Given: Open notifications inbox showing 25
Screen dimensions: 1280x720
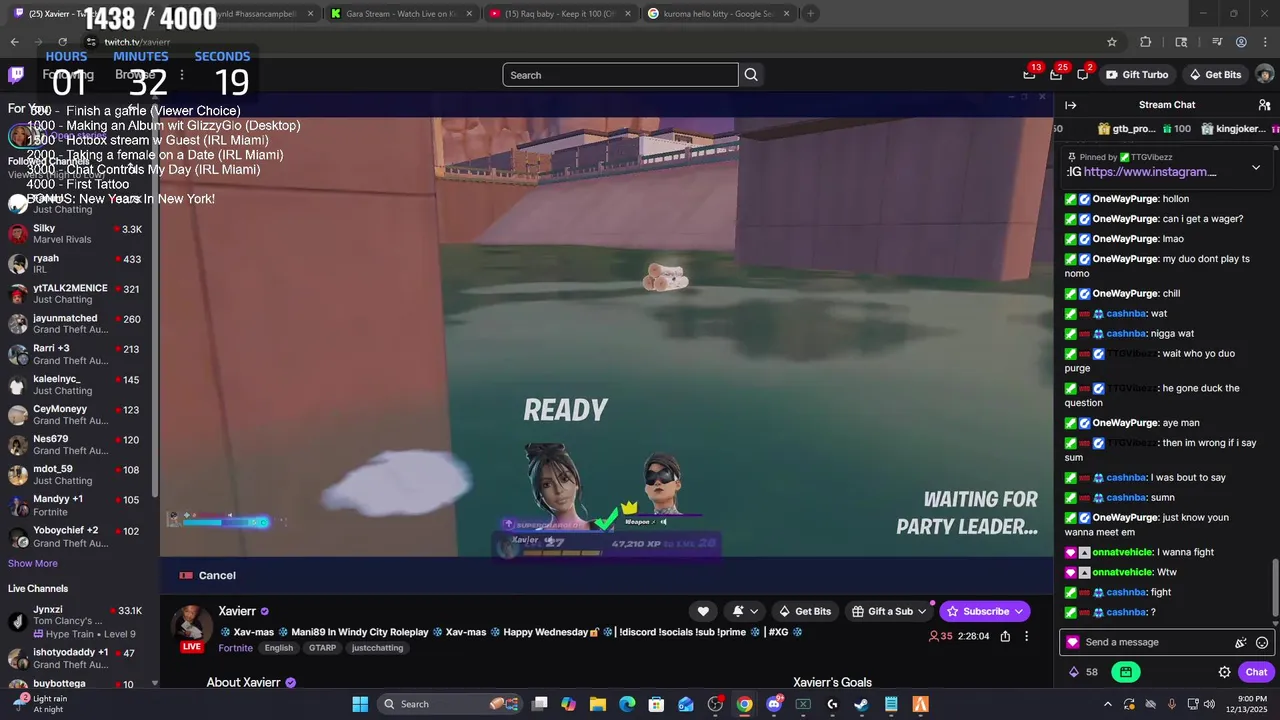Looking at the screenshot, I should click(1056, 75).
